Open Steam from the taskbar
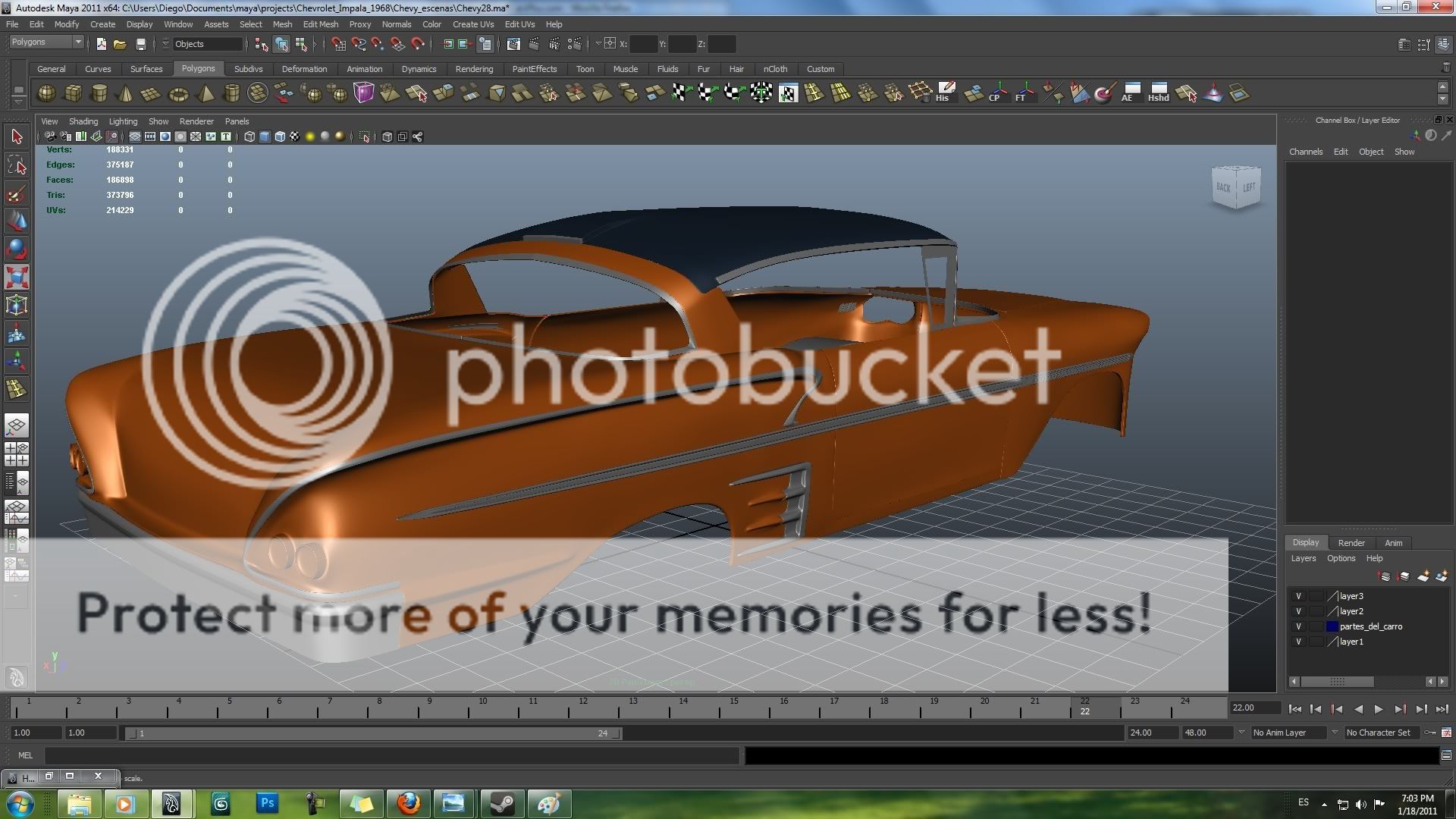The image size is (1456, 819). coord(502,803)
